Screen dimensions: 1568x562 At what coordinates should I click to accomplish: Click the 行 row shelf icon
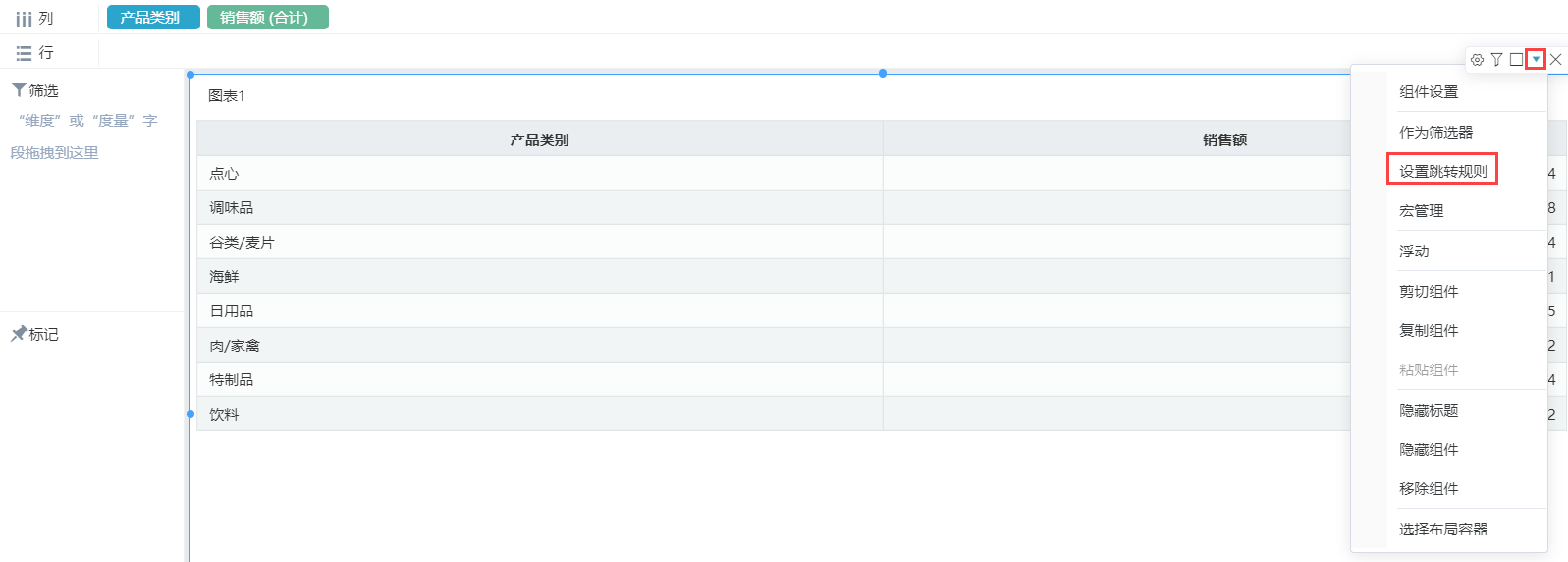coord(24,53)
